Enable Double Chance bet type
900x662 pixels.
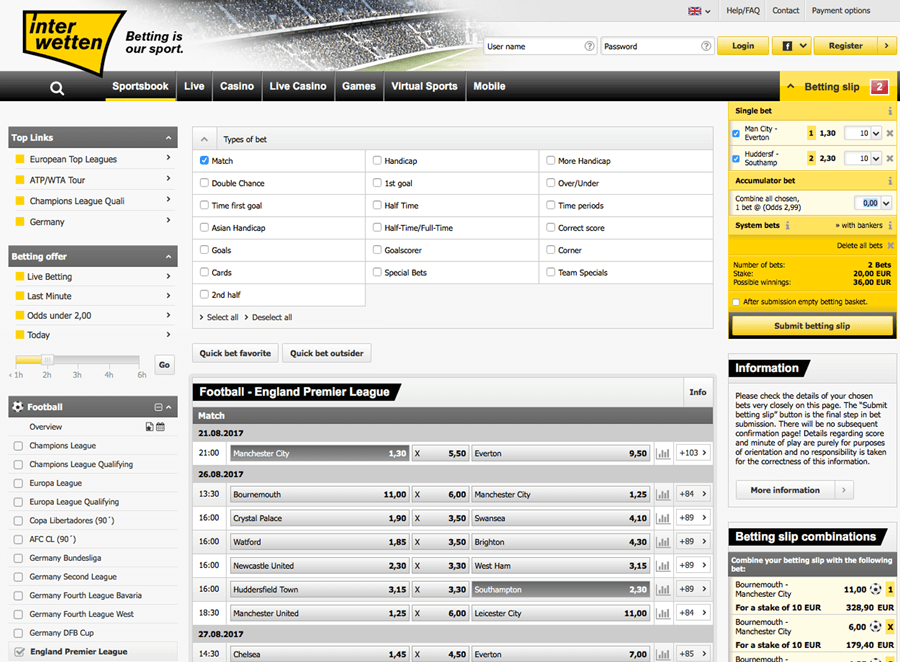click(x=204, y=183)
